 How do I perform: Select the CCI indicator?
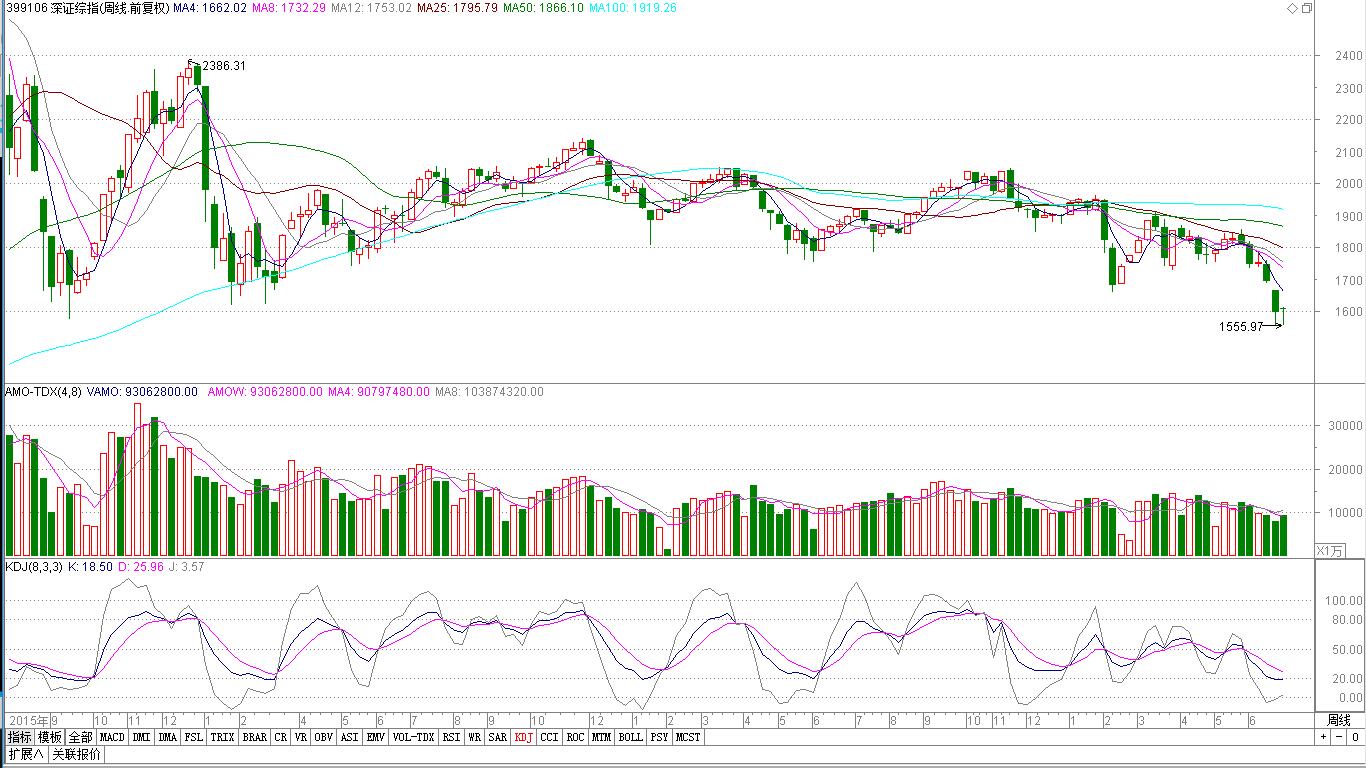click(550, 737)
